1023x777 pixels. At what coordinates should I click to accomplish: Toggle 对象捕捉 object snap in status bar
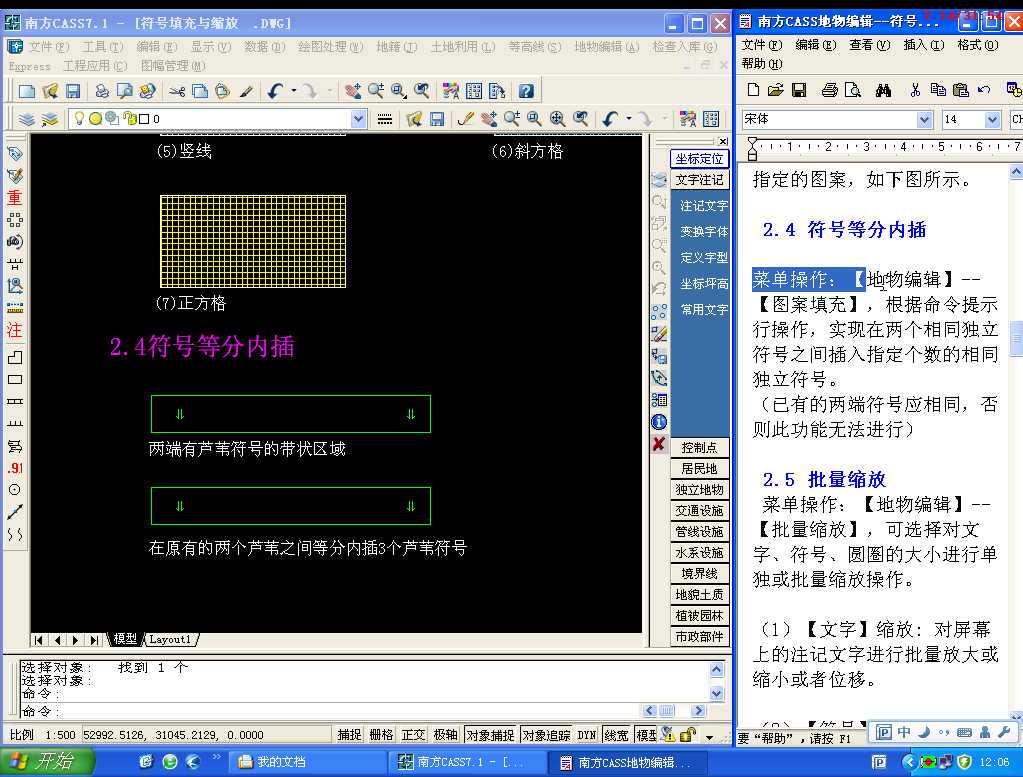[x=490, y=735]
